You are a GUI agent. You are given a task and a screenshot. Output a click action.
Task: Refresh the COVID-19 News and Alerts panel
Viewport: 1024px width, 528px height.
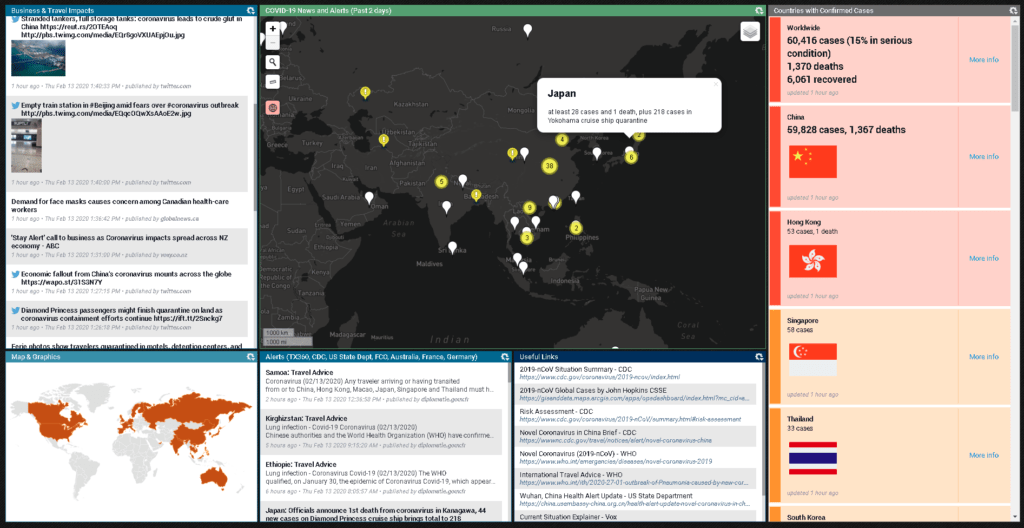tap(759, 10)
